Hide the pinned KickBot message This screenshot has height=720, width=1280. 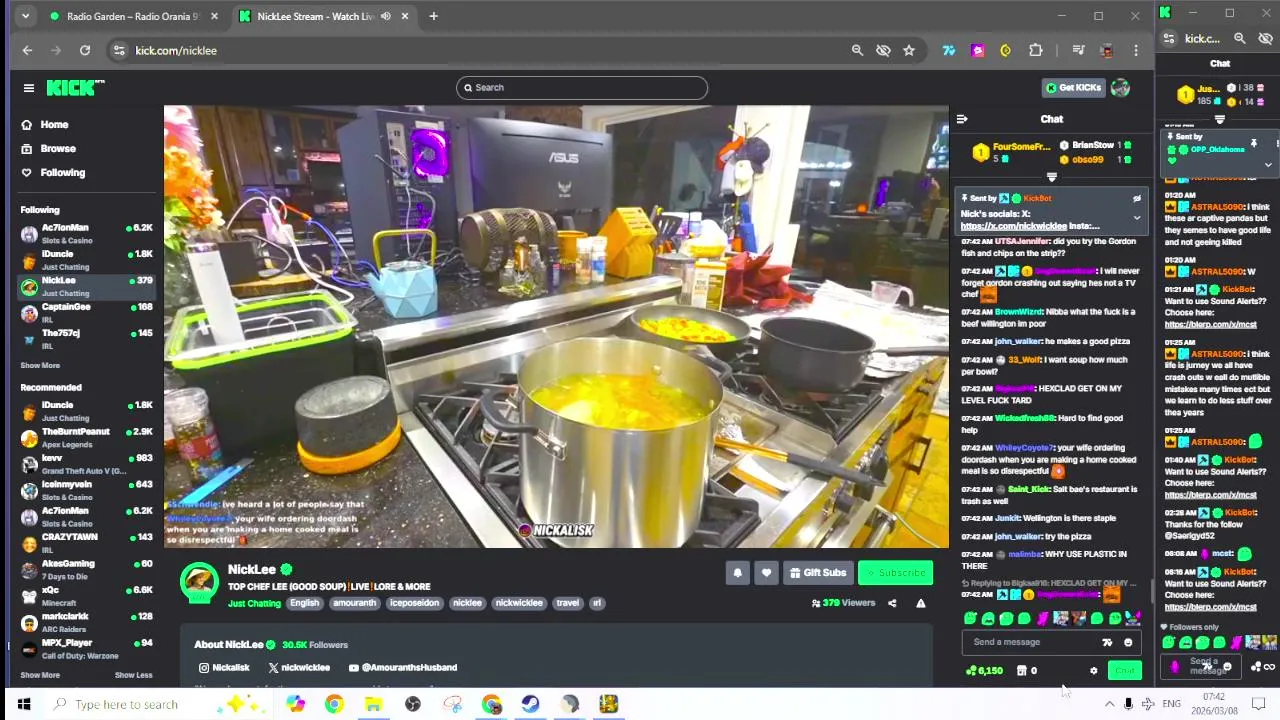[1136, 199]
